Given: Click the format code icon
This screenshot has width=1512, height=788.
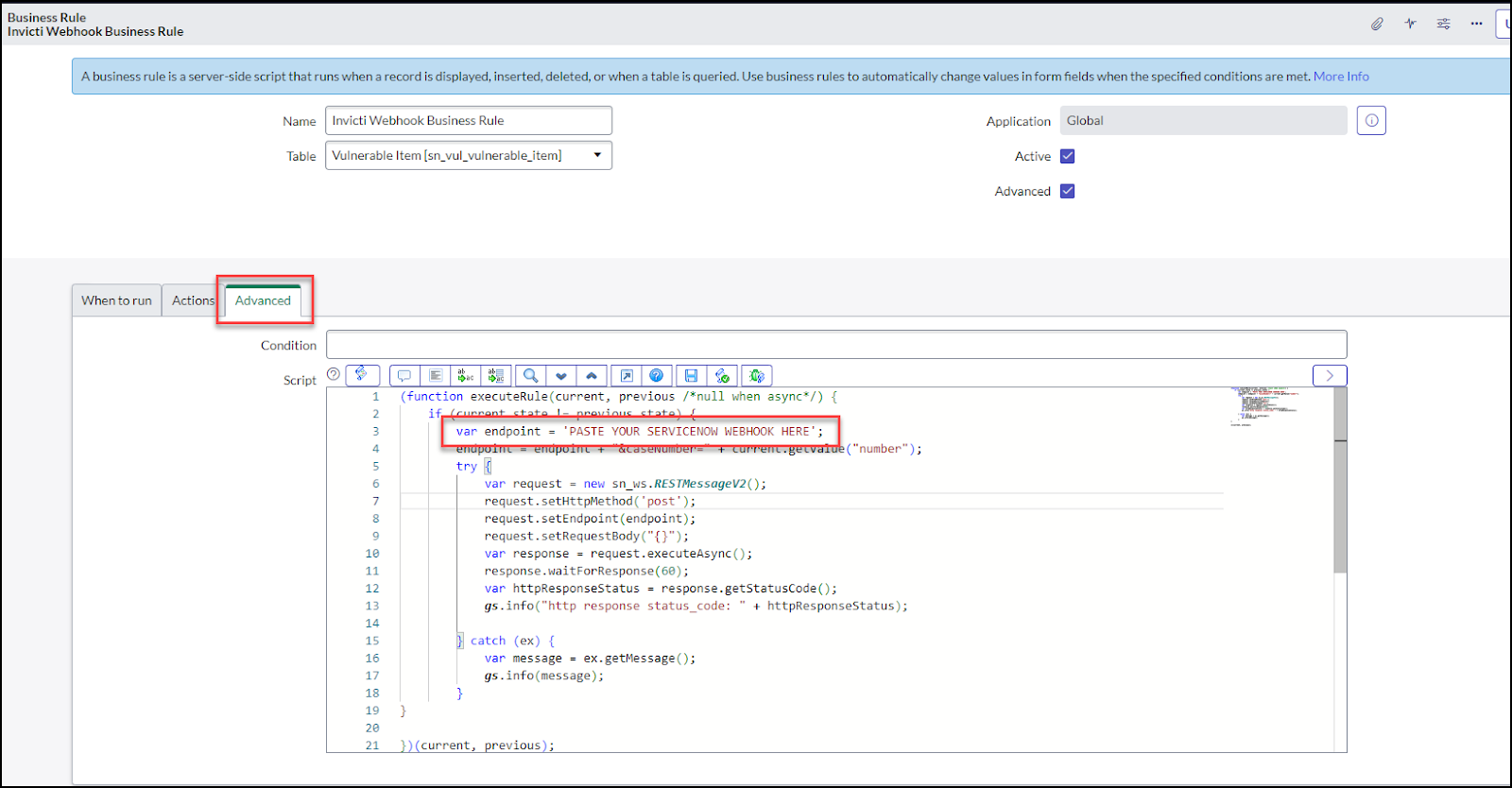Looking at the screenshot, I should 435,375.
